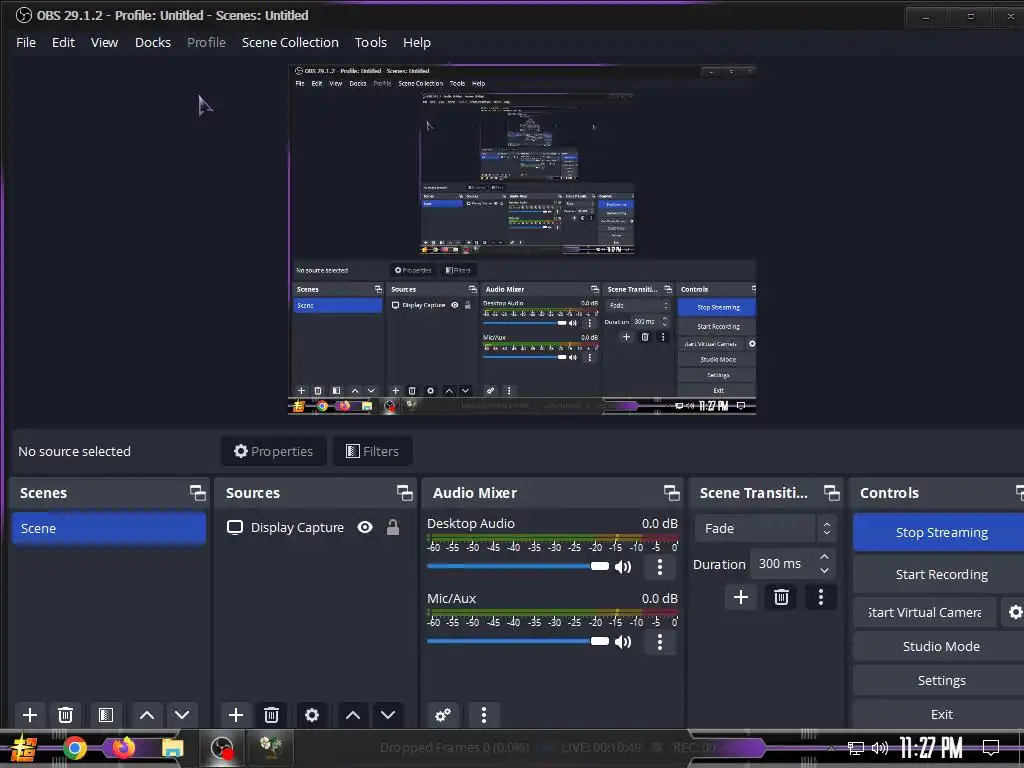Click OBS Studio taskbar icon
Viewport: 1024px width, 768px height.
[x=222, y=748]
